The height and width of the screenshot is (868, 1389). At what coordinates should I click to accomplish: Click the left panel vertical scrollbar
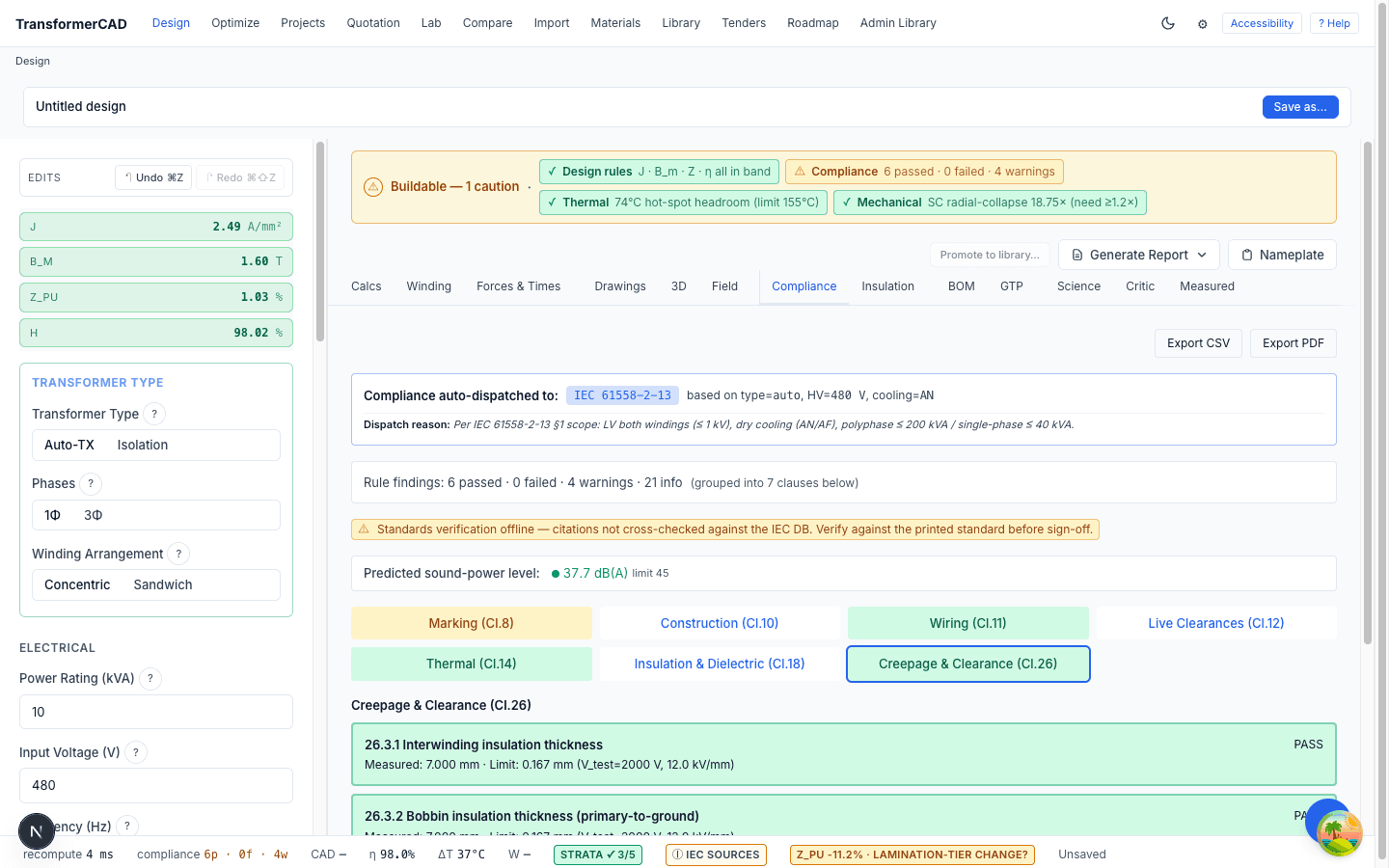pos(320,241)
